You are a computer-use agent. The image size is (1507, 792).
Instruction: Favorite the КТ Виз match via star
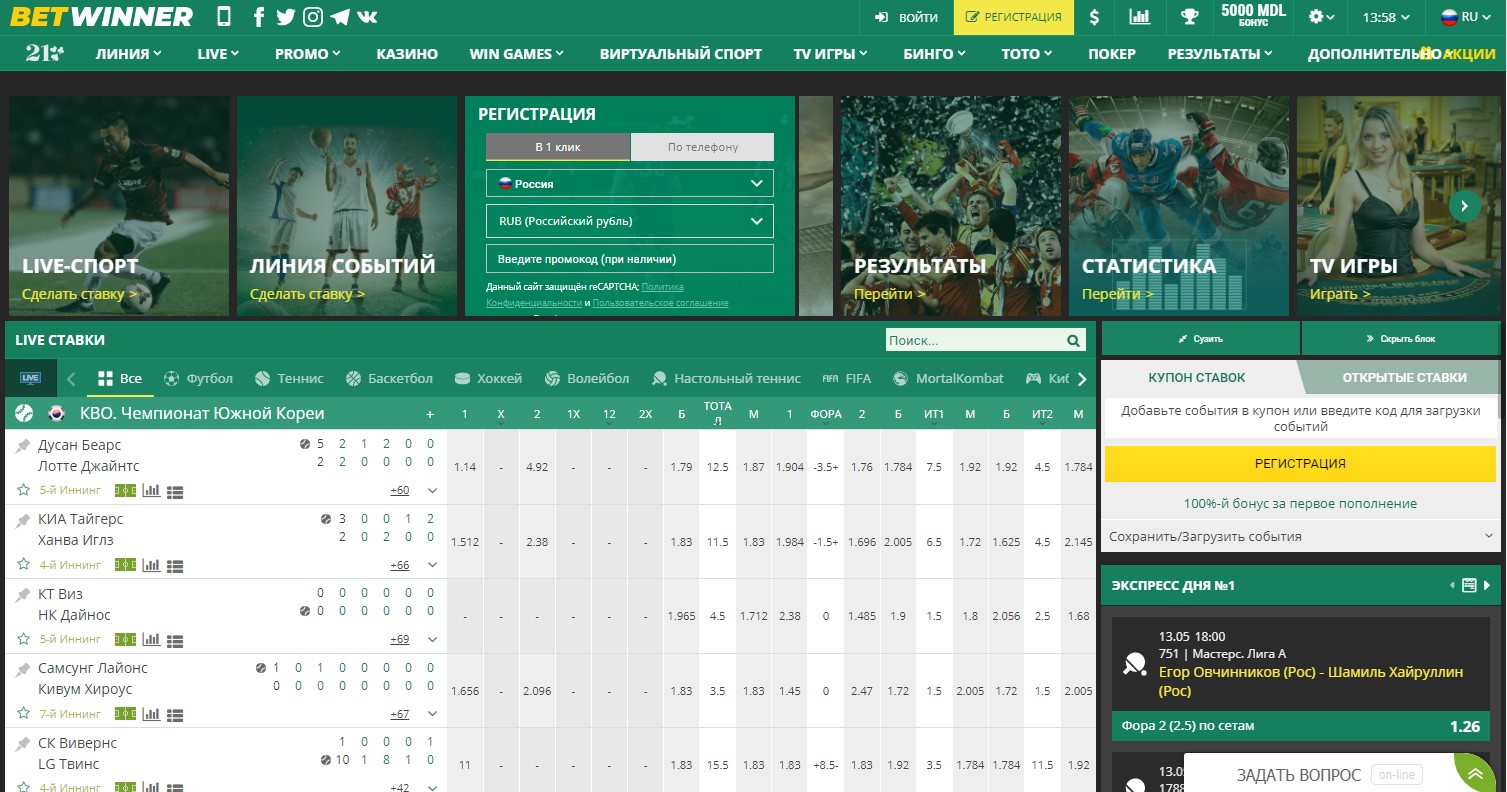[23, 638]
